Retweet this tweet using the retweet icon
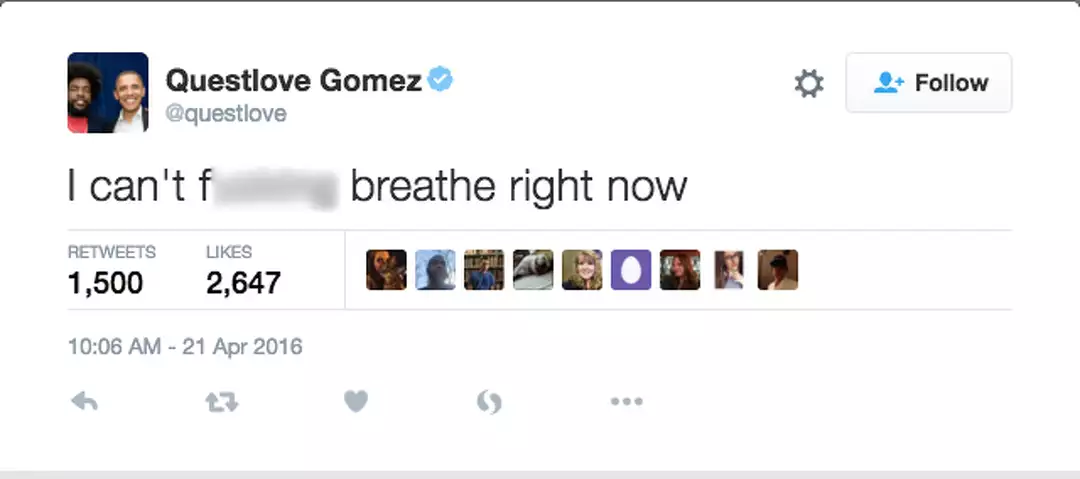The height and width of the screenshot is (479, 1080). pos(220,402)
